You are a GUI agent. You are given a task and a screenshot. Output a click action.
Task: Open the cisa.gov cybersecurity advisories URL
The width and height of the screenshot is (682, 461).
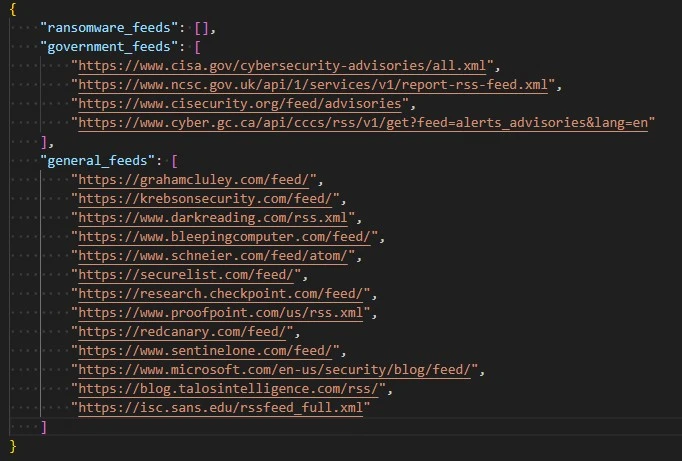tap(282, 66)
